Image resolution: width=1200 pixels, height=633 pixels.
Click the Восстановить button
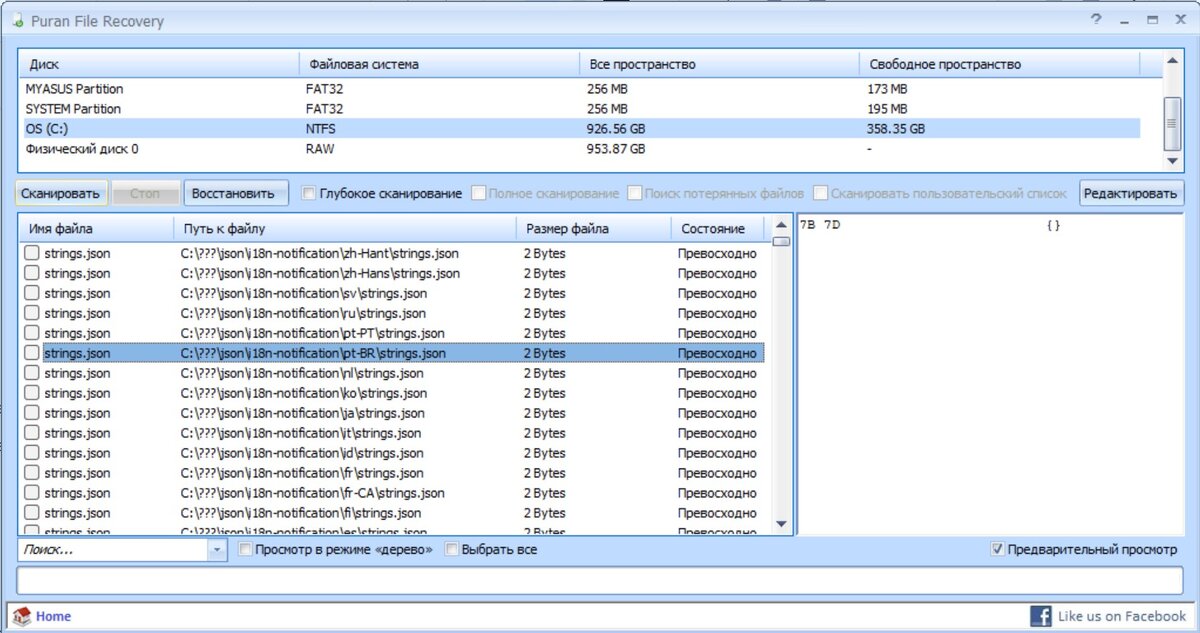(236, 193)
